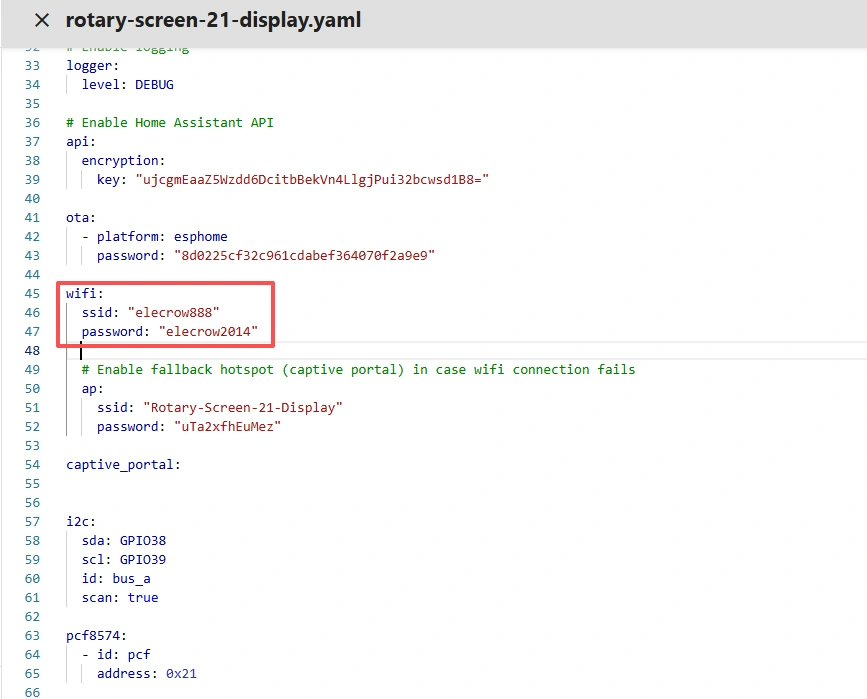Click the GPIO39 scl pin value
Viewport: 867px width, 699px height.
click(142, 560)
